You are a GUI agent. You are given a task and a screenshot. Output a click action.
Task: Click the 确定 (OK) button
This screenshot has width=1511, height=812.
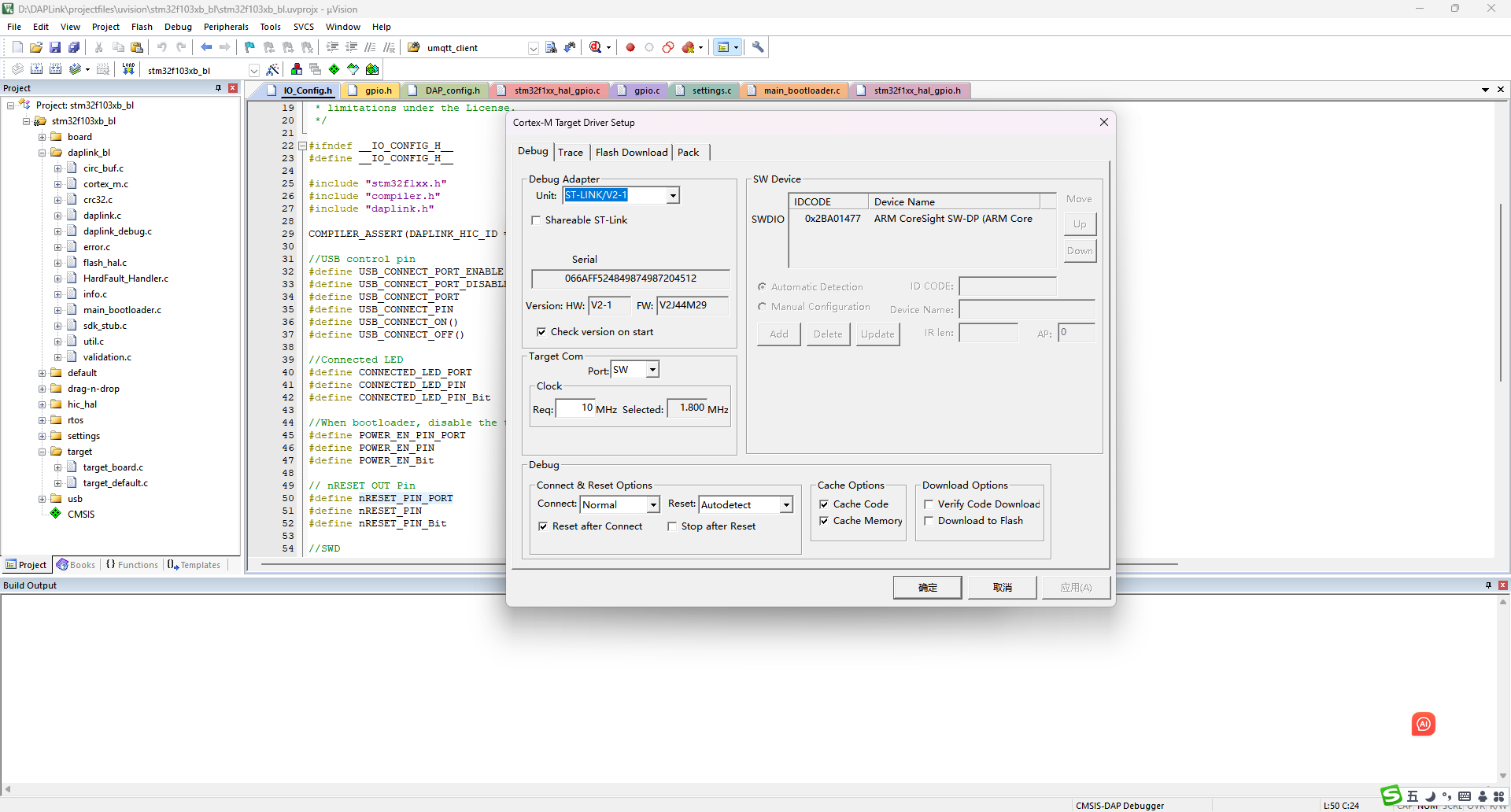point(927,587)
